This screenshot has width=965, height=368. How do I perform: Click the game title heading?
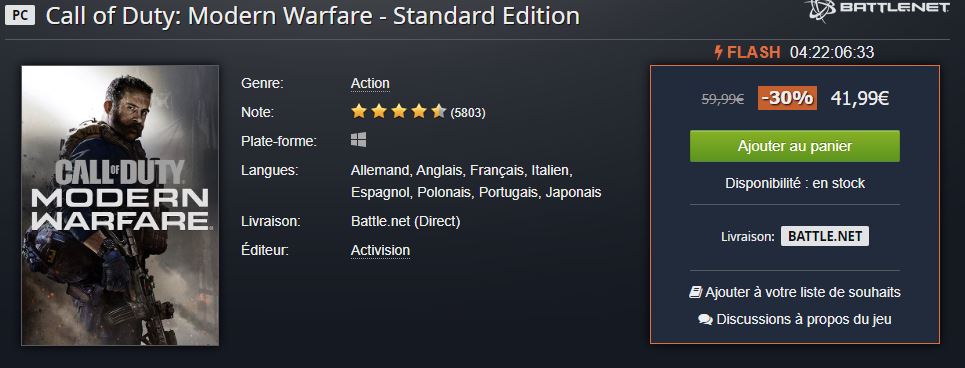[x=313, y=16]
